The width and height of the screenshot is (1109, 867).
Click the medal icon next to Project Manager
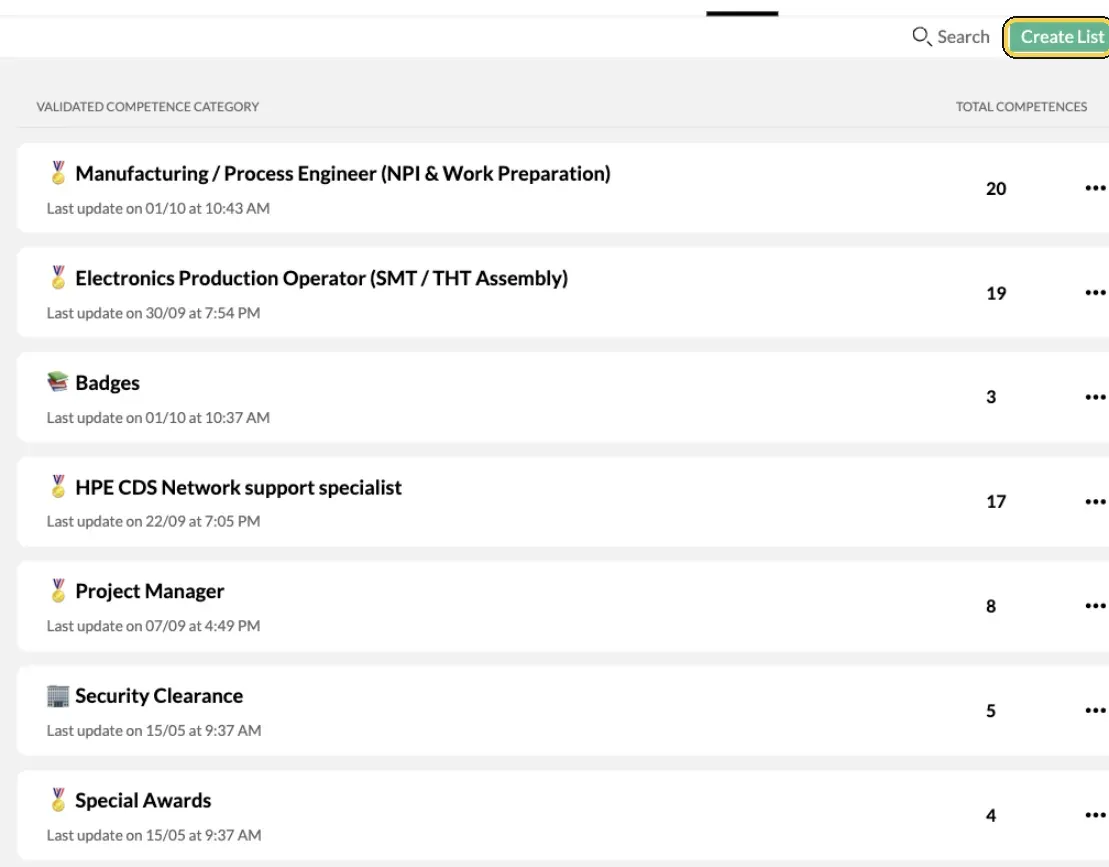click(58, 590)
